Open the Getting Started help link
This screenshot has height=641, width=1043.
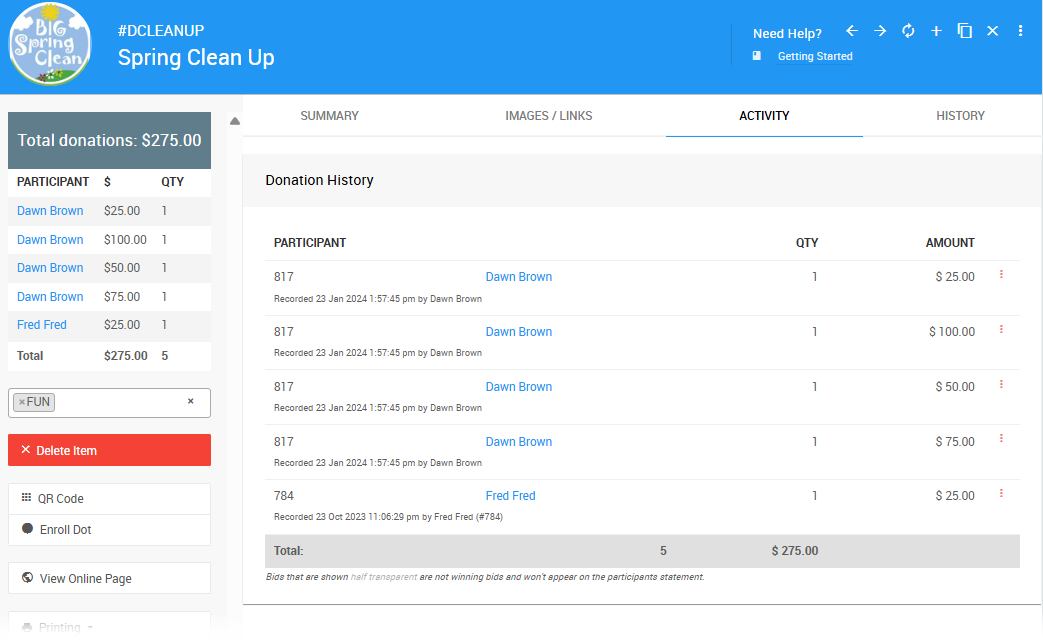(x=814, y=57)
